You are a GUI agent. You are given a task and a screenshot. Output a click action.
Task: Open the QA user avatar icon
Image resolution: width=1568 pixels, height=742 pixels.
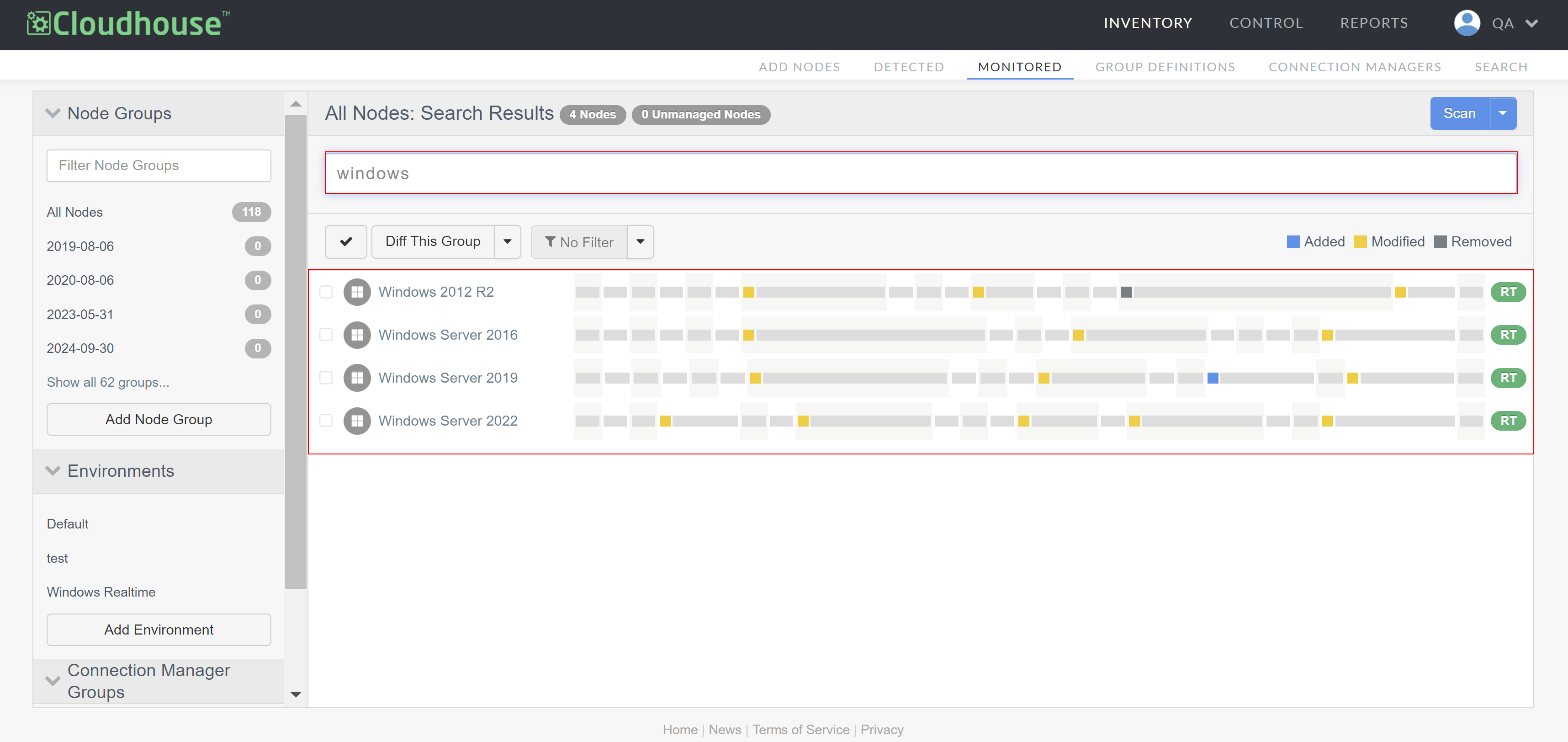pyautogui.click(x=1467, y=23)
